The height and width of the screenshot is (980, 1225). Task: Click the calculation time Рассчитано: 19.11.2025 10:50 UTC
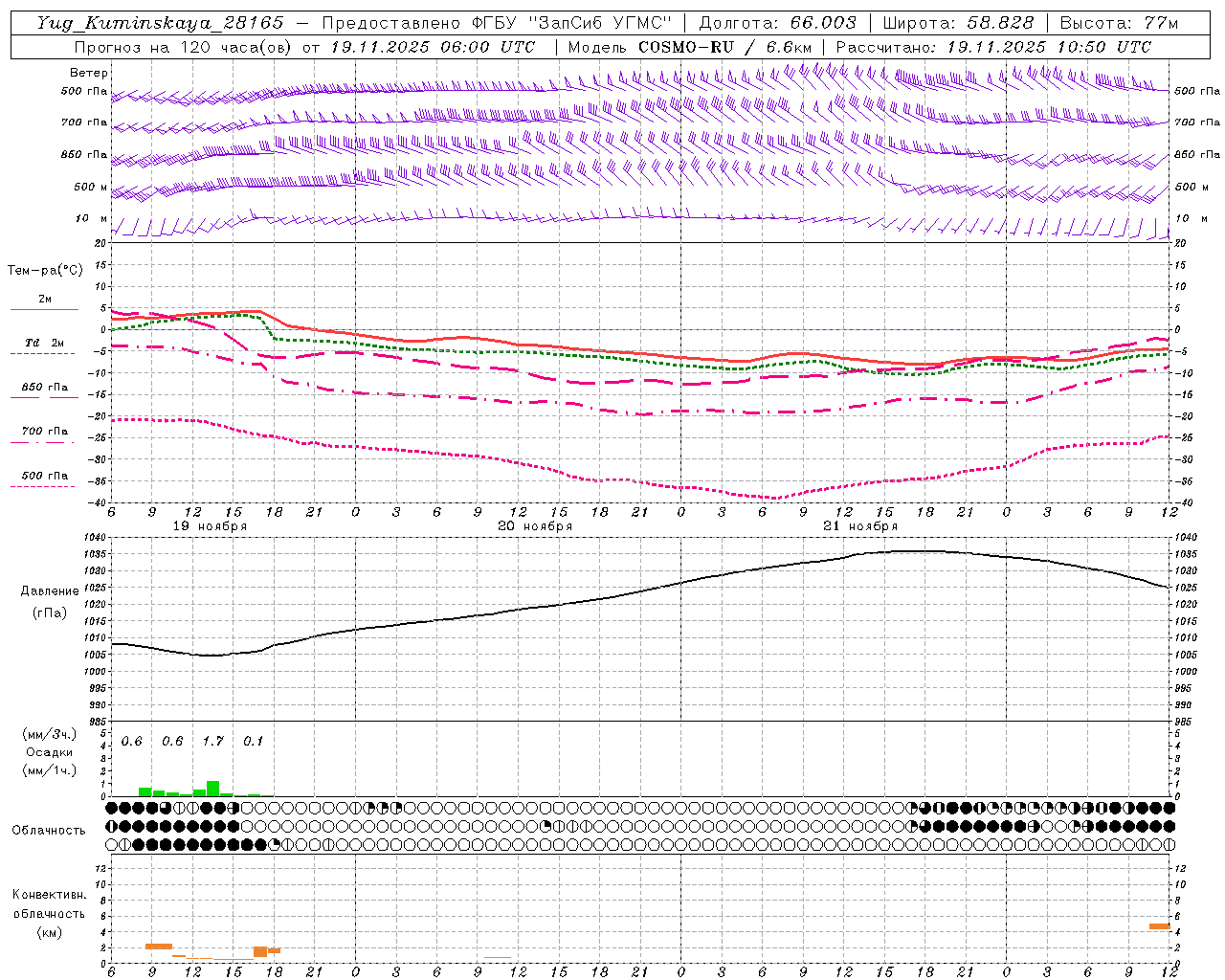pyautogui.click(x=993, y=47)
